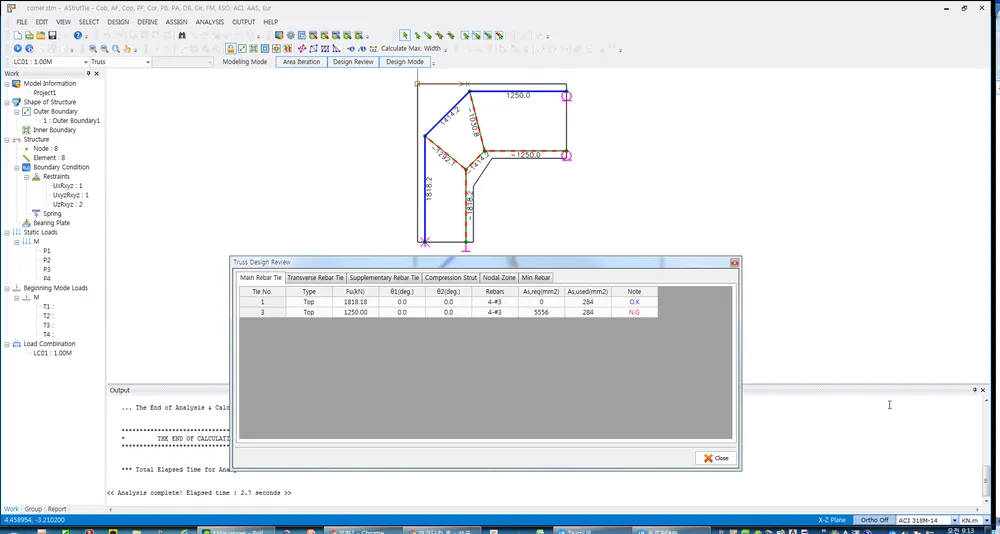The height and width of the screenshot is (534, 1000).
Task: Open the ASSIGN menu
Action: click(x=177, y=22)
